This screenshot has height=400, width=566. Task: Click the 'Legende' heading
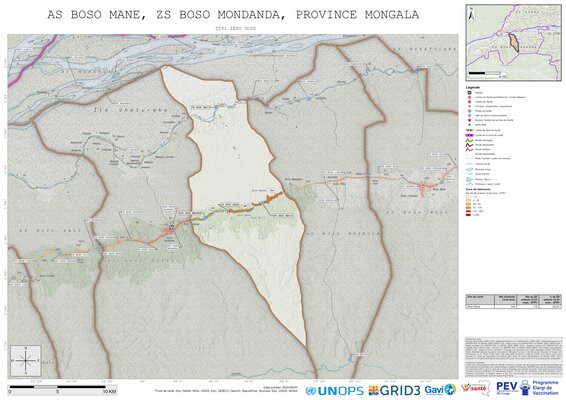[x=473, y=88]
